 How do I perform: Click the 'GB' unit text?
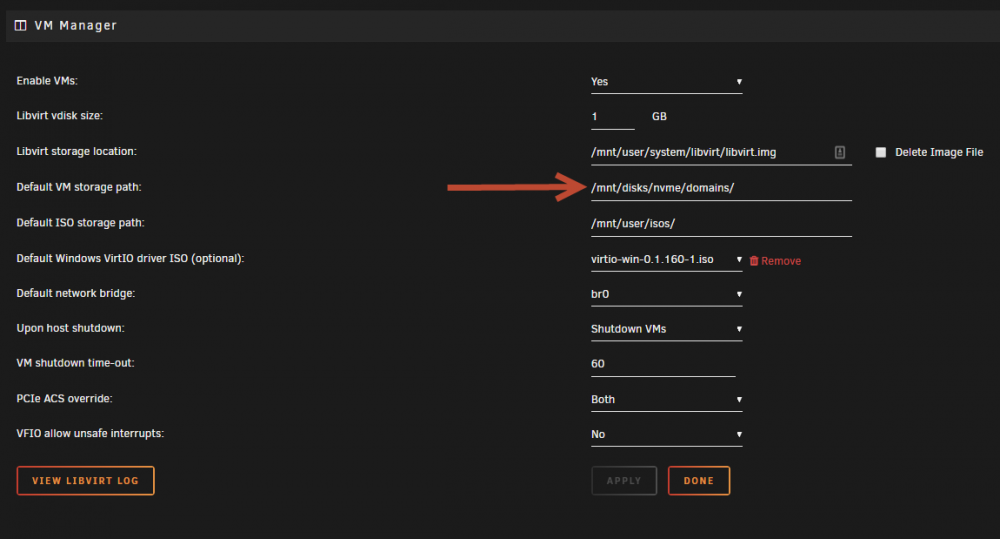[659, 117]
